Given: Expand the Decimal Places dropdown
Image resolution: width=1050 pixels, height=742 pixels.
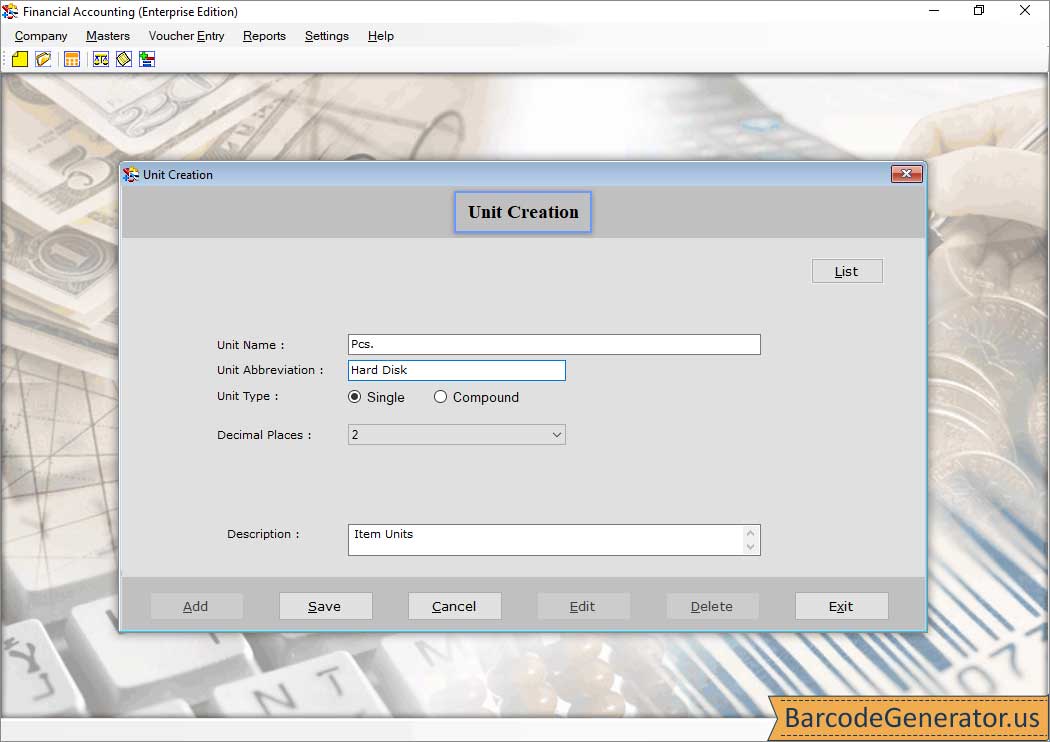Looking at the screenshot, I should (x=556, y=435).
